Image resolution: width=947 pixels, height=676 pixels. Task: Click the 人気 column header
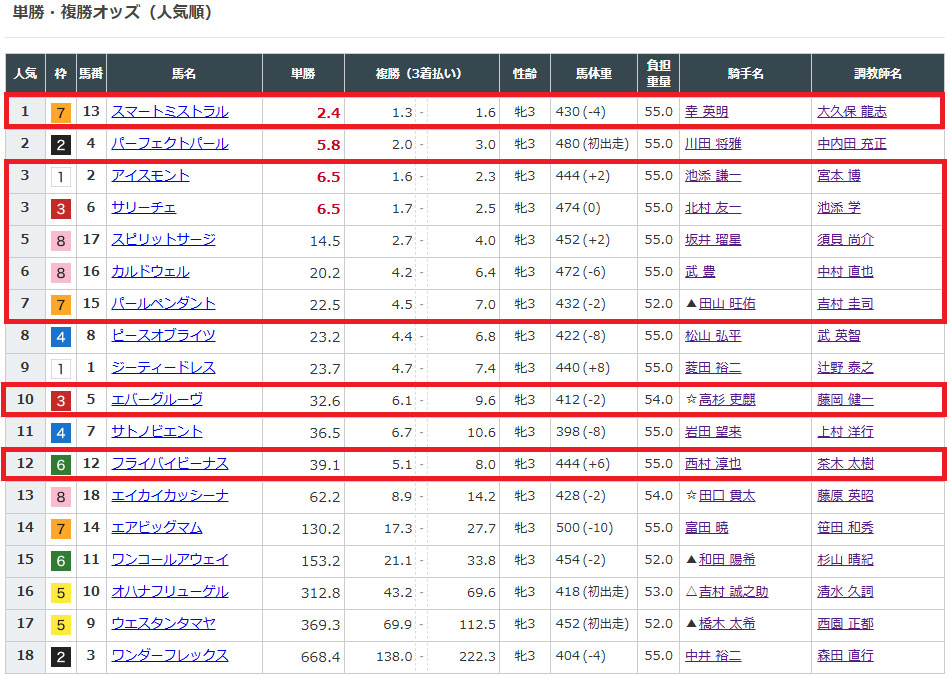25,74
